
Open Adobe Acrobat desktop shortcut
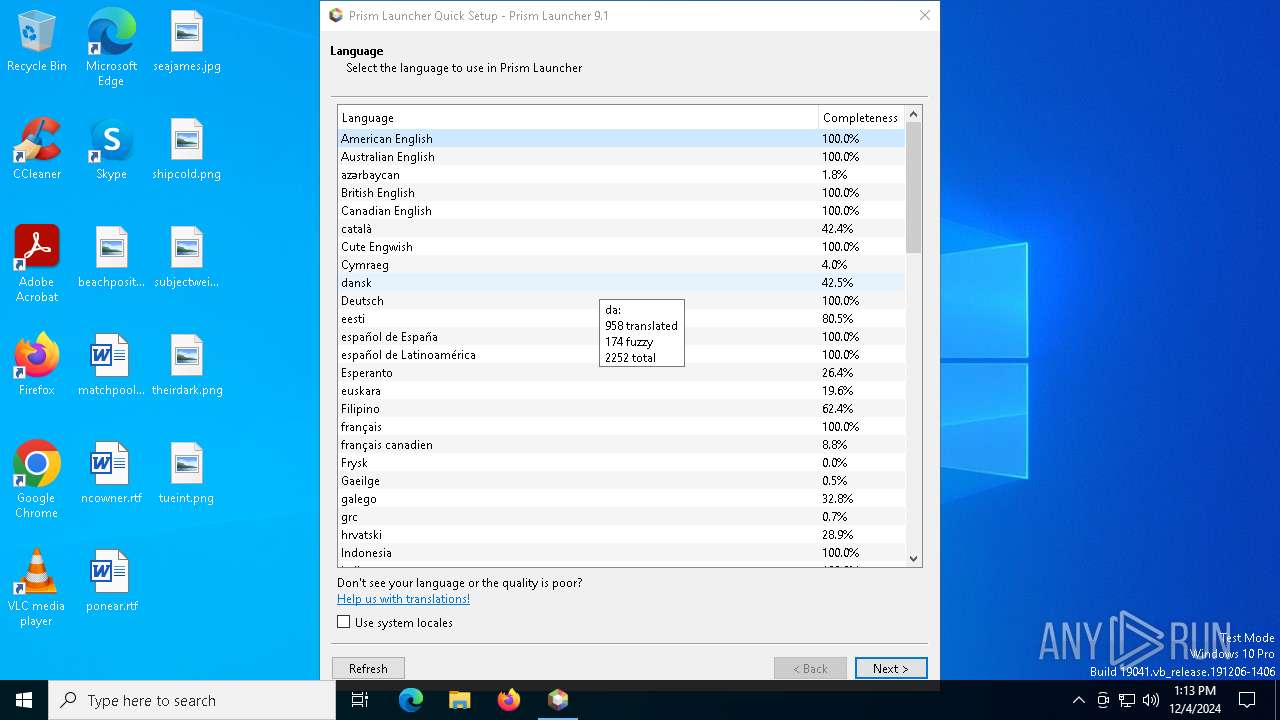[37, 264]
